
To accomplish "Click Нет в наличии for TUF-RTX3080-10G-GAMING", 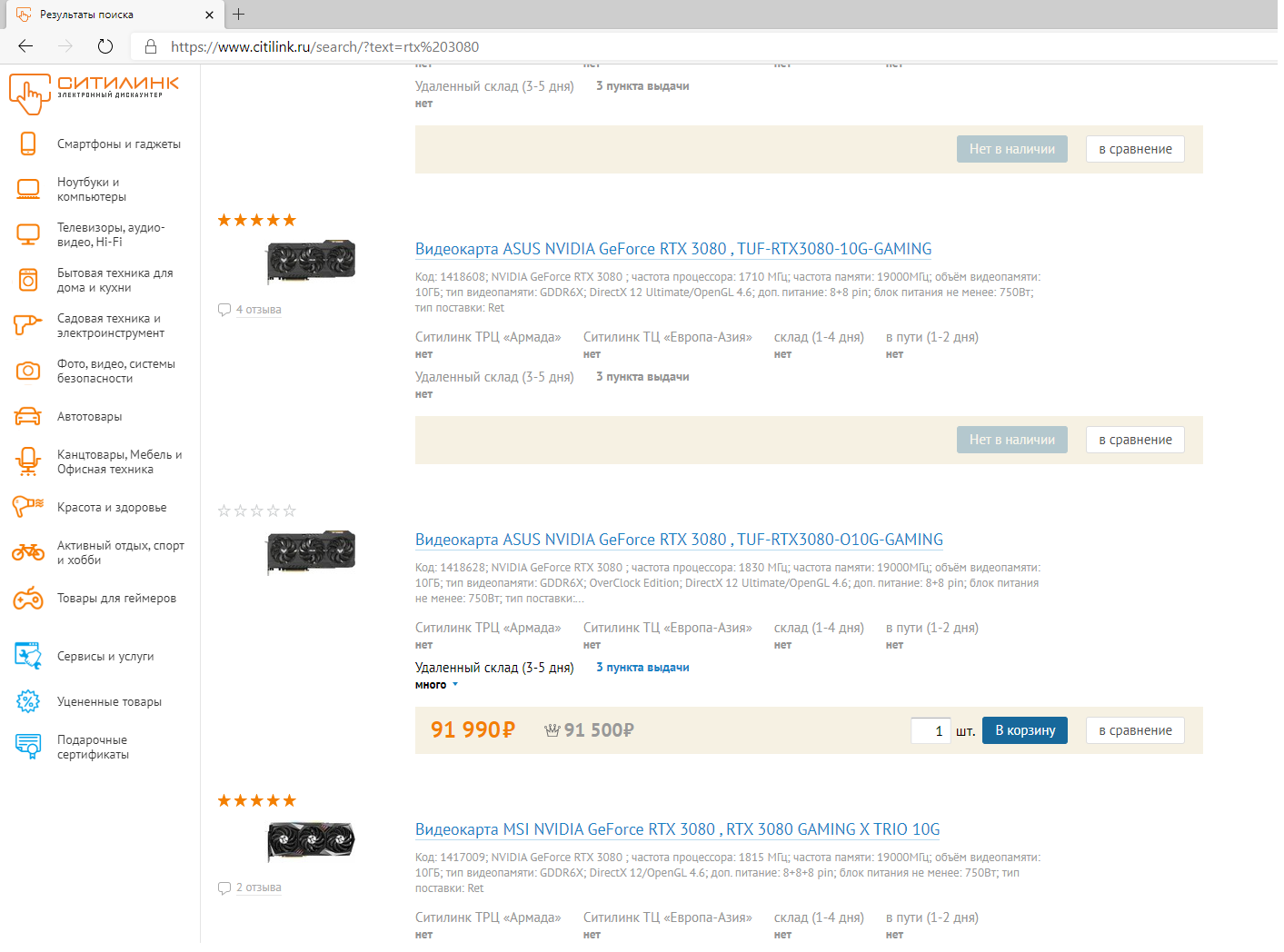I will [1012, 440].
